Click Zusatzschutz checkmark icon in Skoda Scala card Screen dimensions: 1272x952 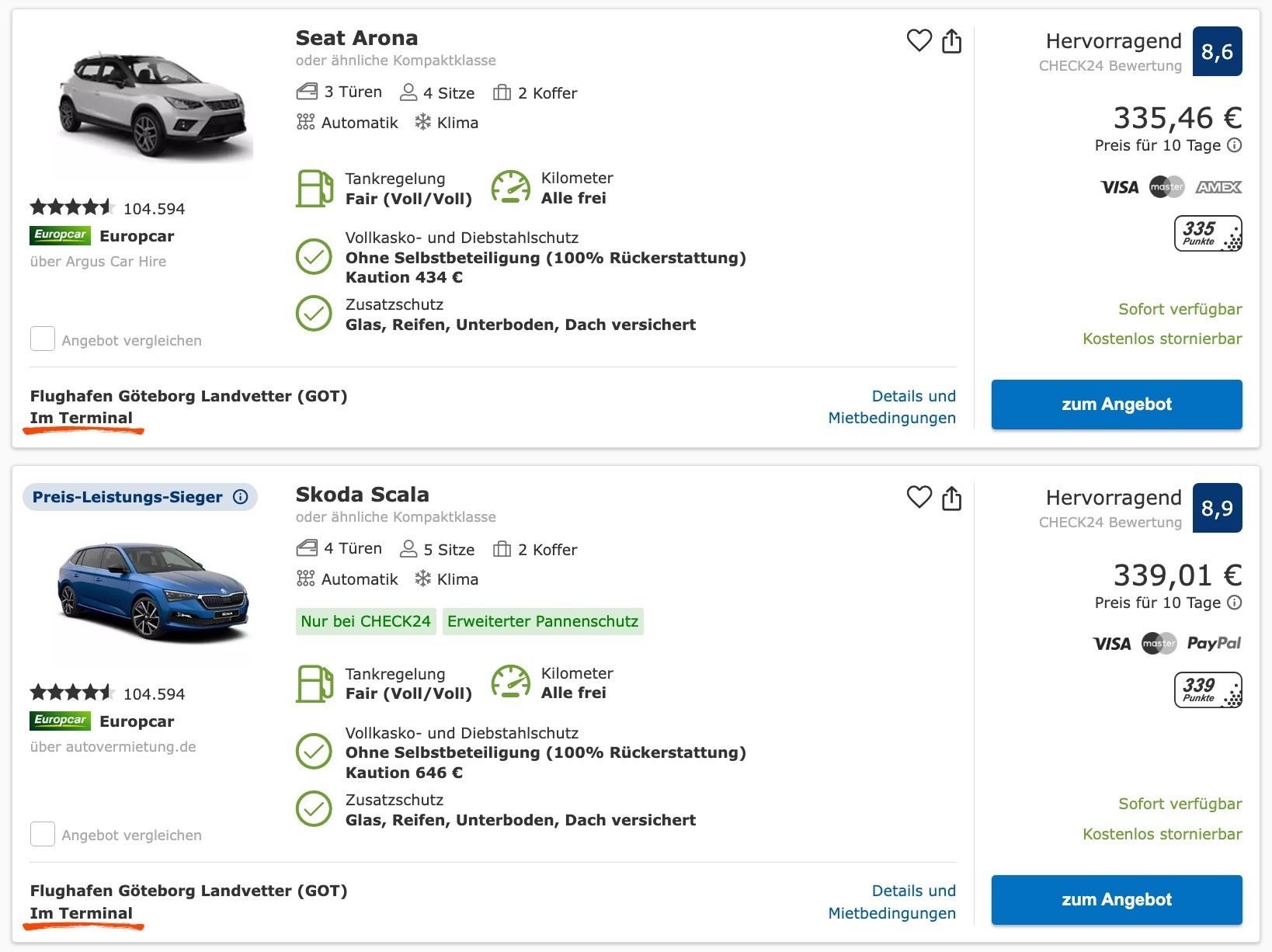click(314, 808)
